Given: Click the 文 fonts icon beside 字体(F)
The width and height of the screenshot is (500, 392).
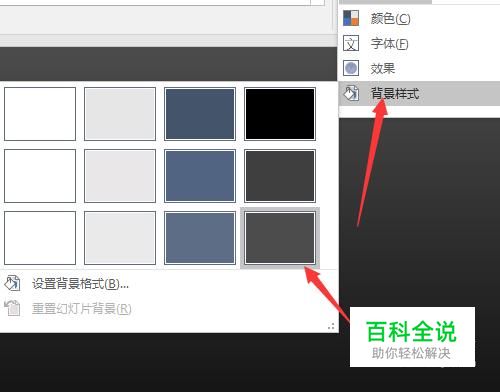Looking at the screenshot, I should click(x=351, y=43).
